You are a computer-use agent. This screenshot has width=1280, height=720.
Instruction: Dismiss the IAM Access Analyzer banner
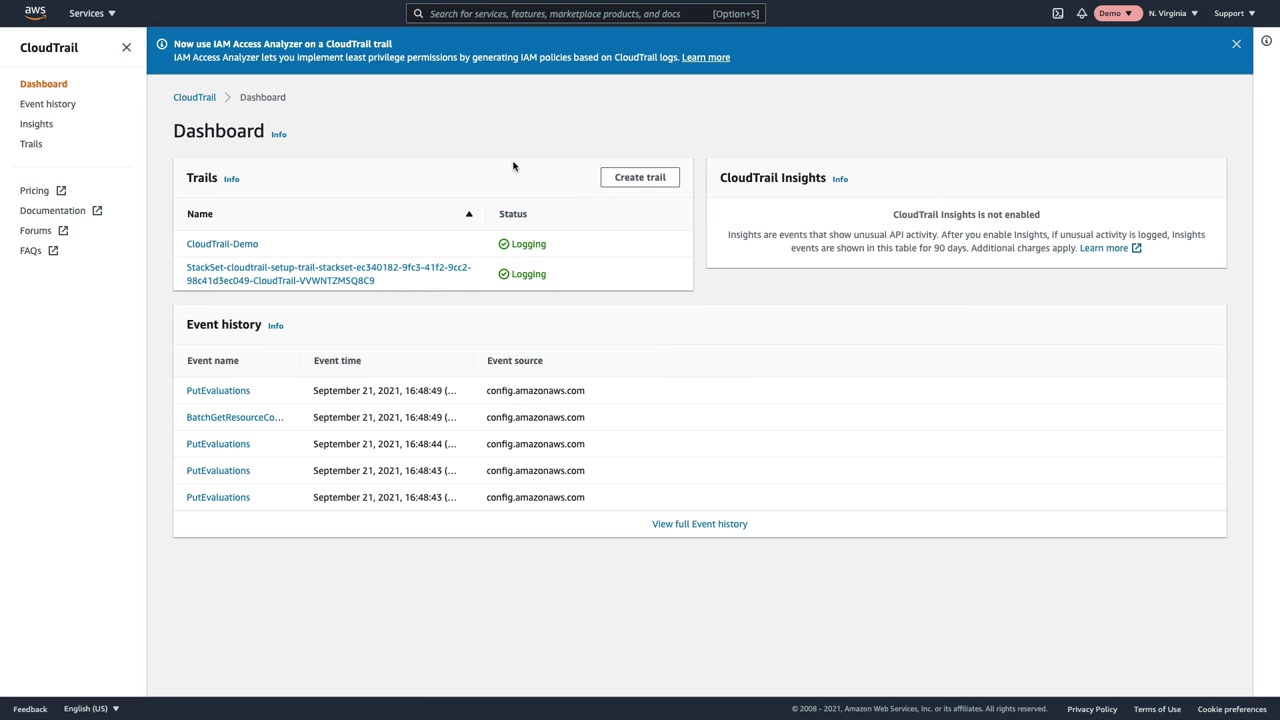tap(1236, 44)
